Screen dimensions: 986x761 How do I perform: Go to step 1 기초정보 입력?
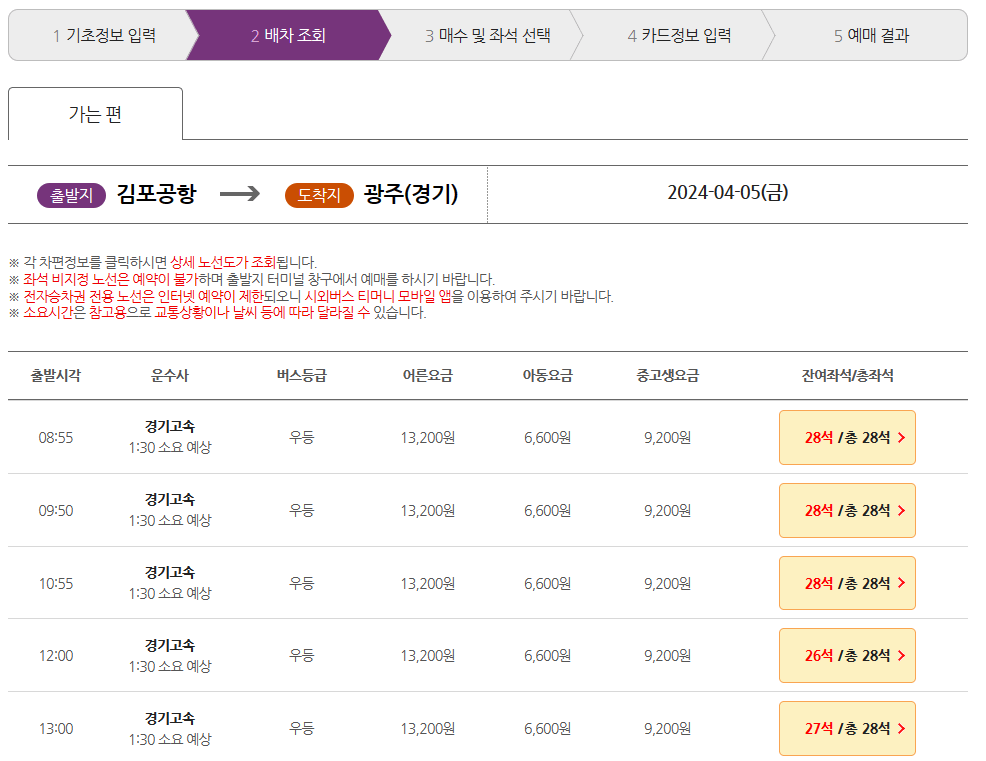(99, 32)
